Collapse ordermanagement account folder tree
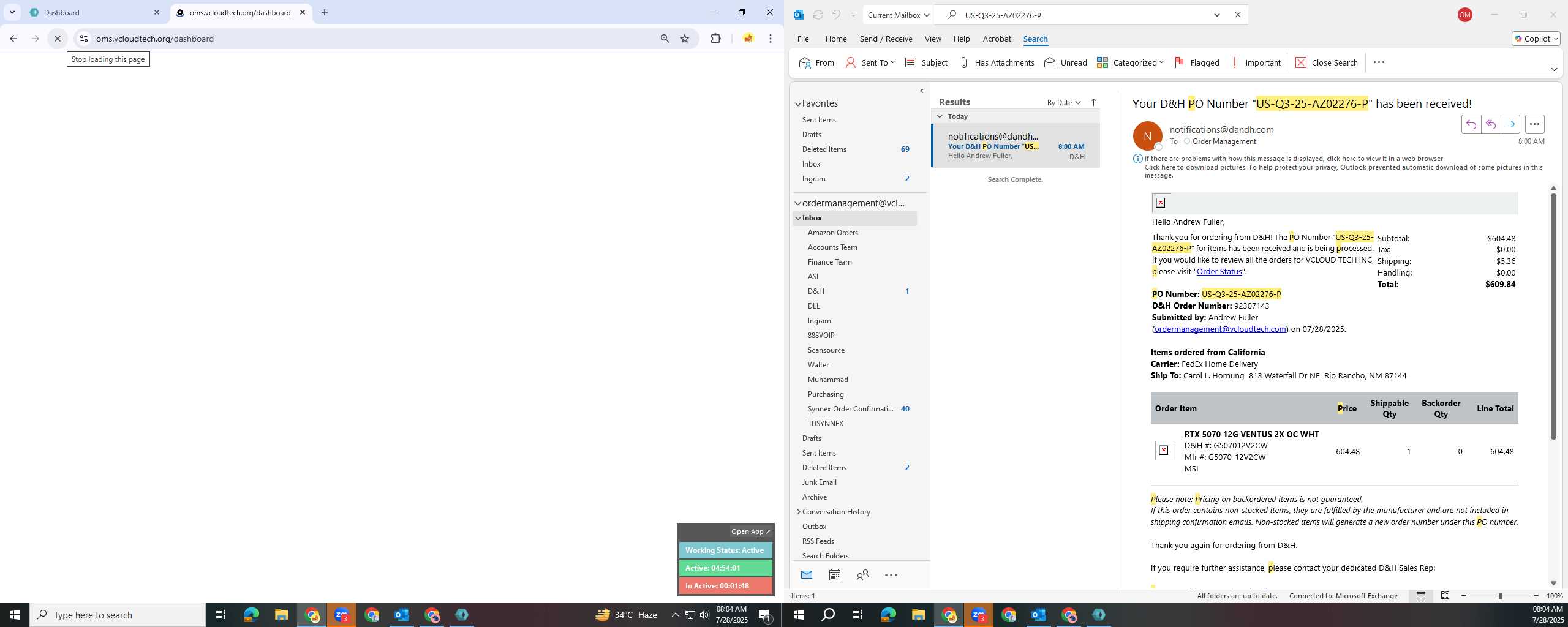This screenshot has height=627, width=1568. [x=798, y=203]
